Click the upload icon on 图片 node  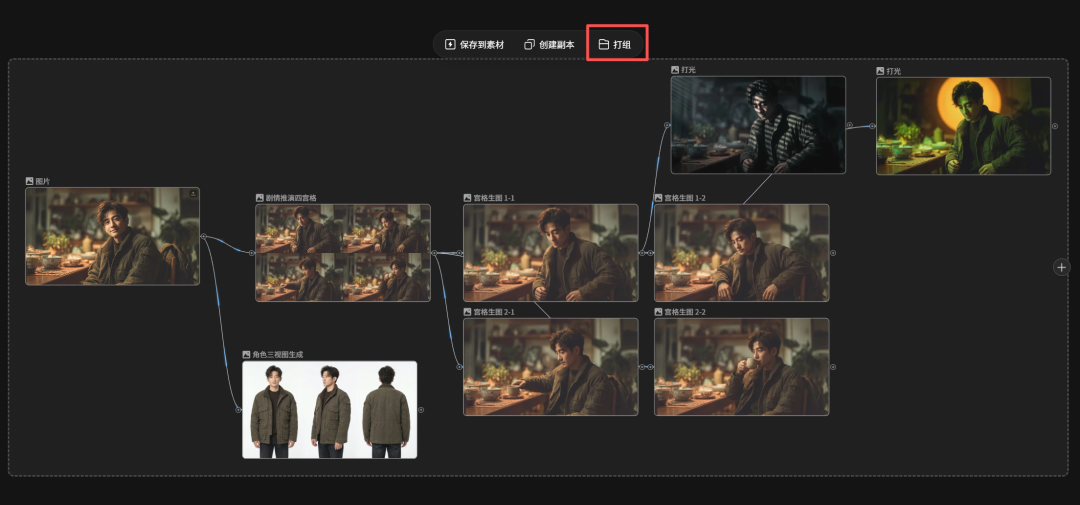pyautogui.click(x=193, y=194)
